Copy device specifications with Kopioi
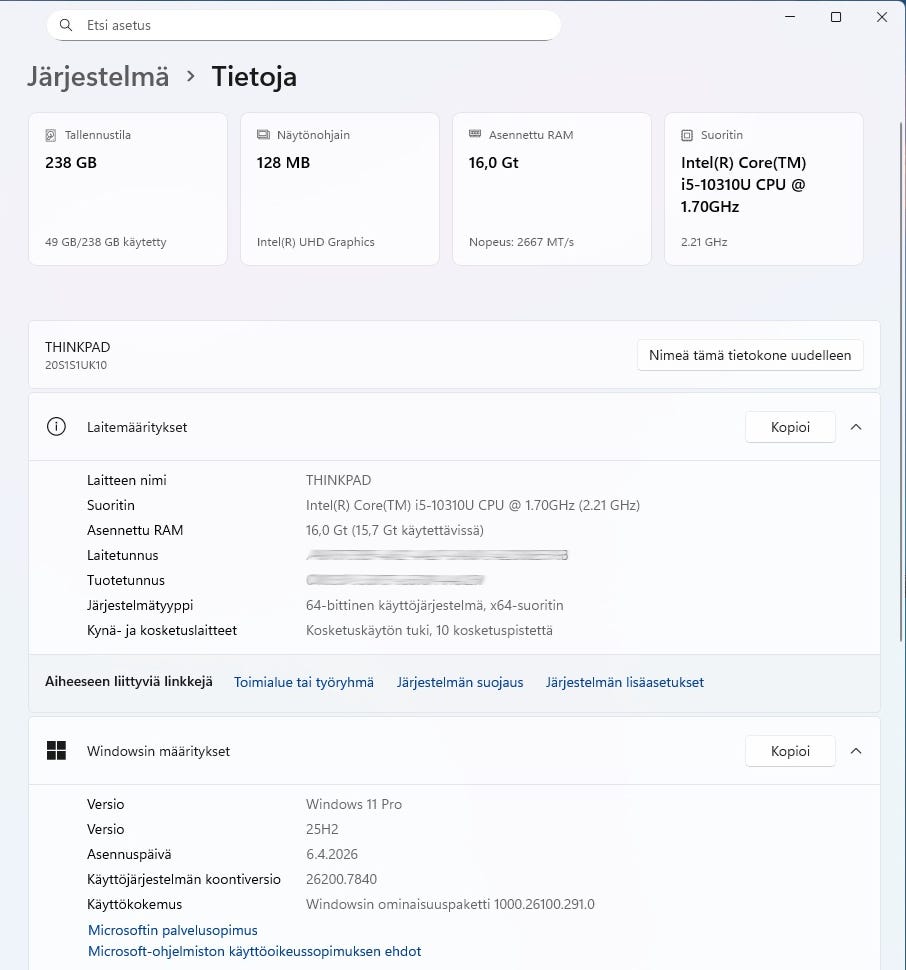 tap(790, 427)
